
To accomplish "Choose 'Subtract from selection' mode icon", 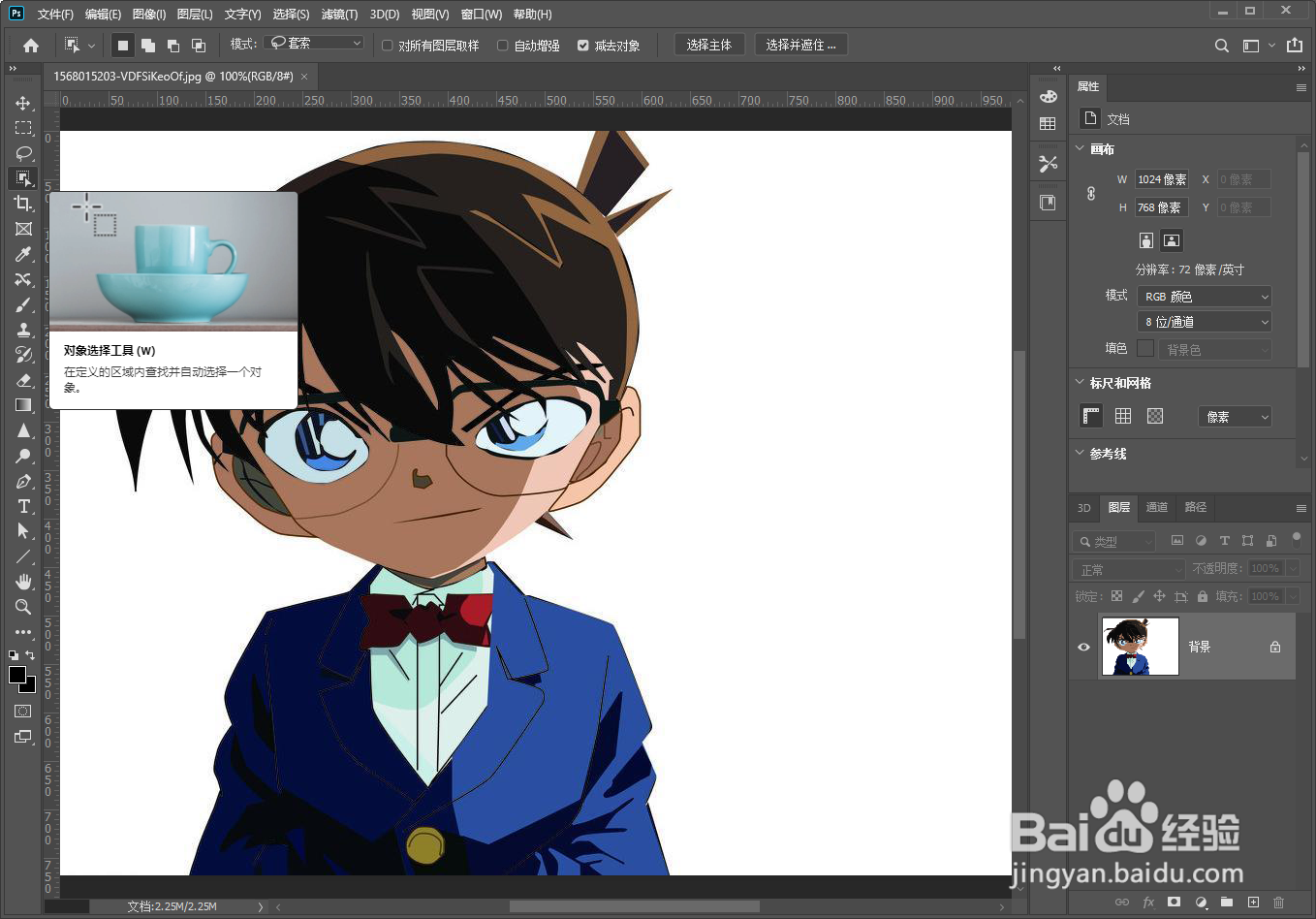I will [x=173, y=45].
